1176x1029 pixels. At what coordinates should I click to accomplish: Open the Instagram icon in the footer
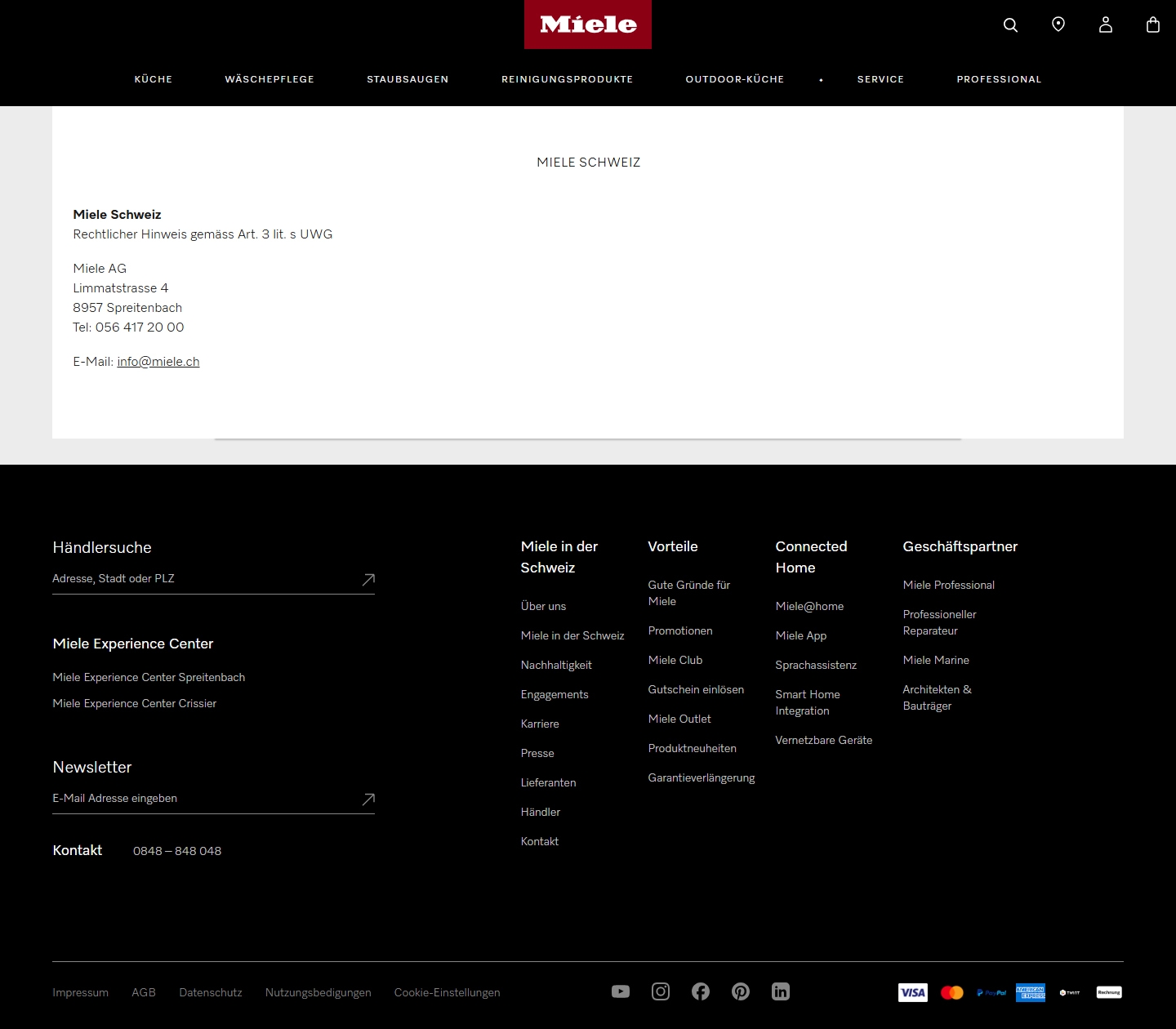660,991
